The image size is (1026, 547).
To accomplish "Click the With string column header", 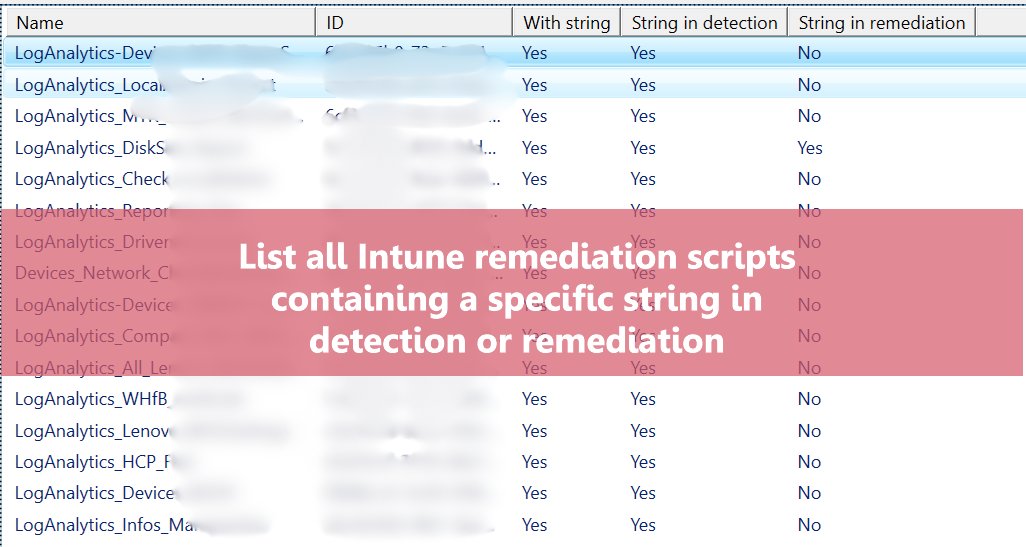I will point(567,23).
